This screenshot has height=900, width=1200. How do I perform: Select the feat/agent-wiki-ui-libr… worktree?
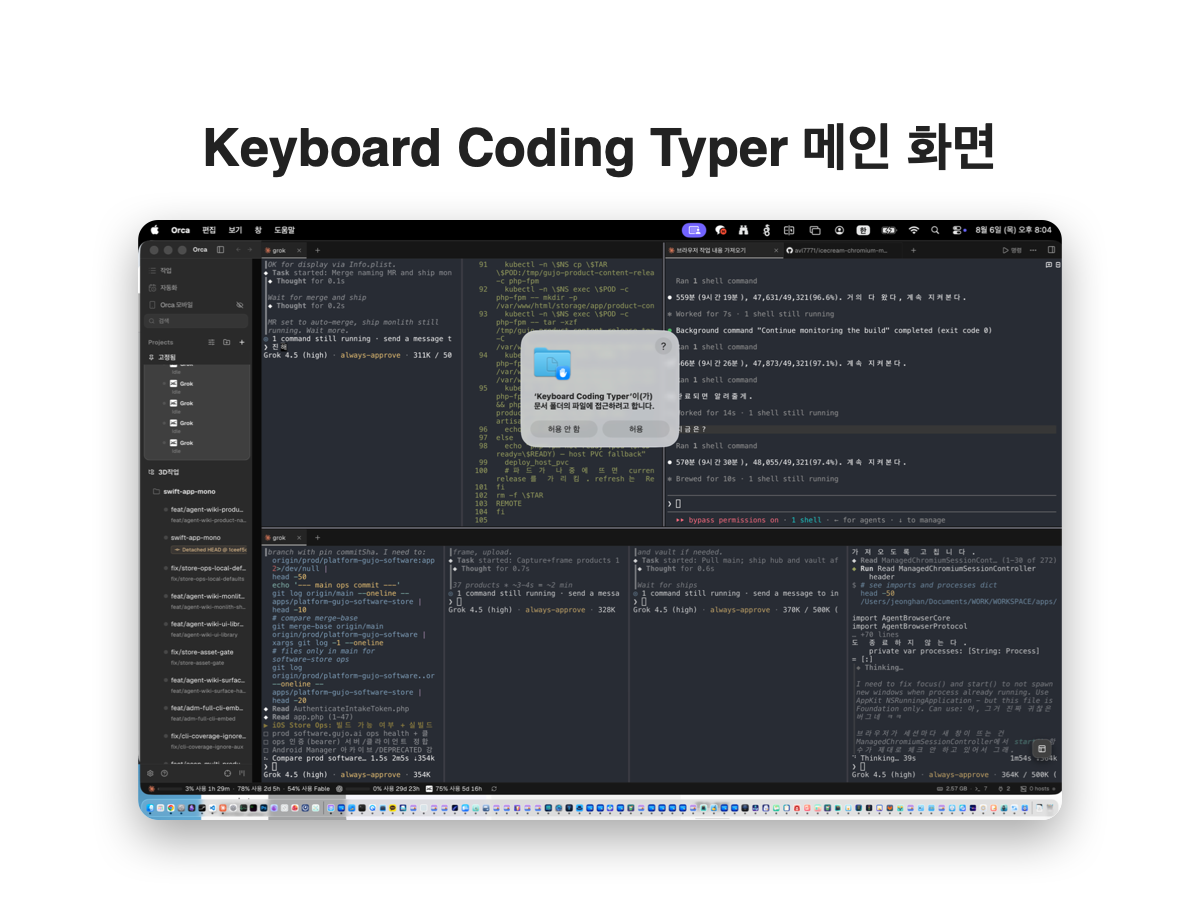pyautogui.click(x=205, y=628)
